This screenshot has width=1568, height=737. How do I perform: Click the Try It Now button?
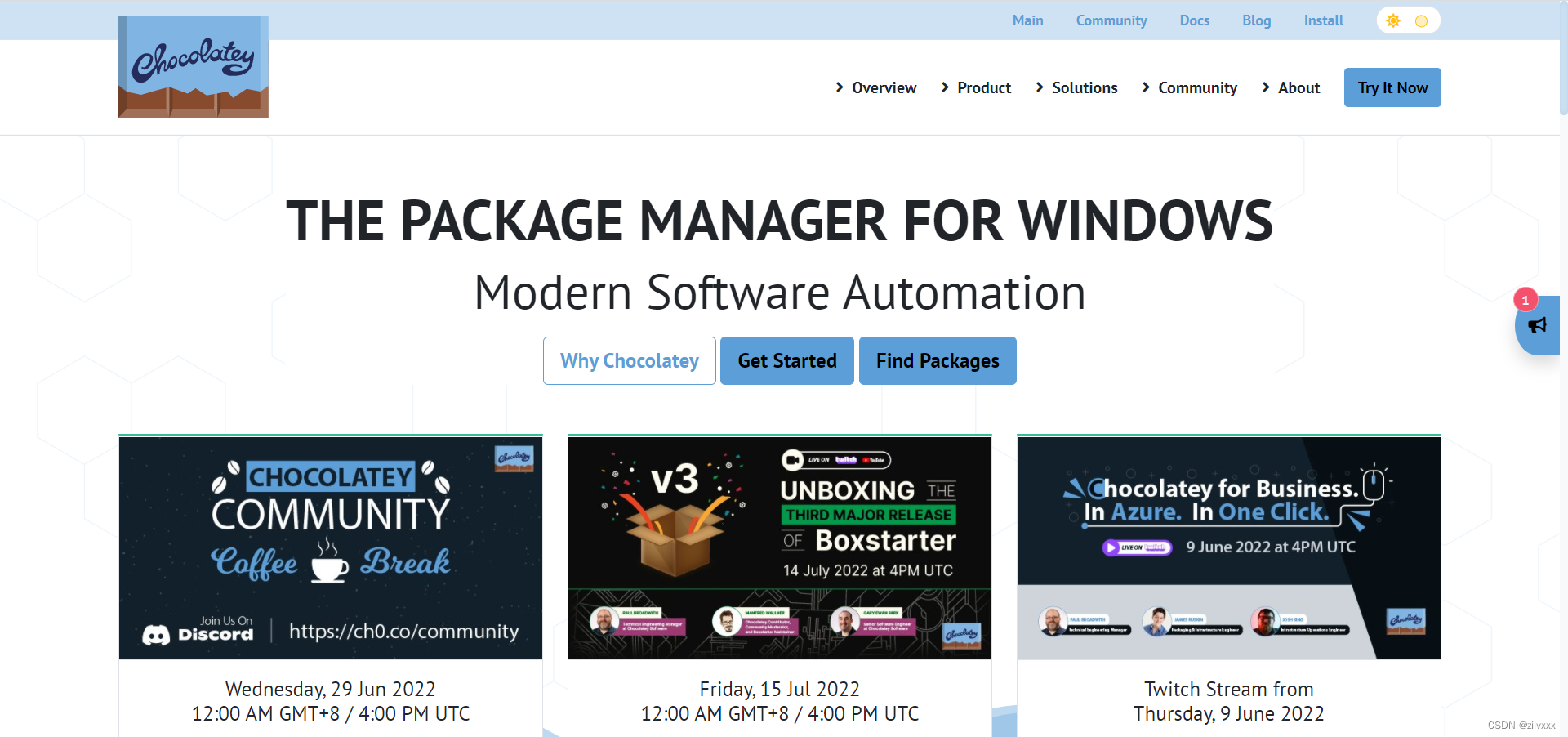click(x=1392, y=87)
